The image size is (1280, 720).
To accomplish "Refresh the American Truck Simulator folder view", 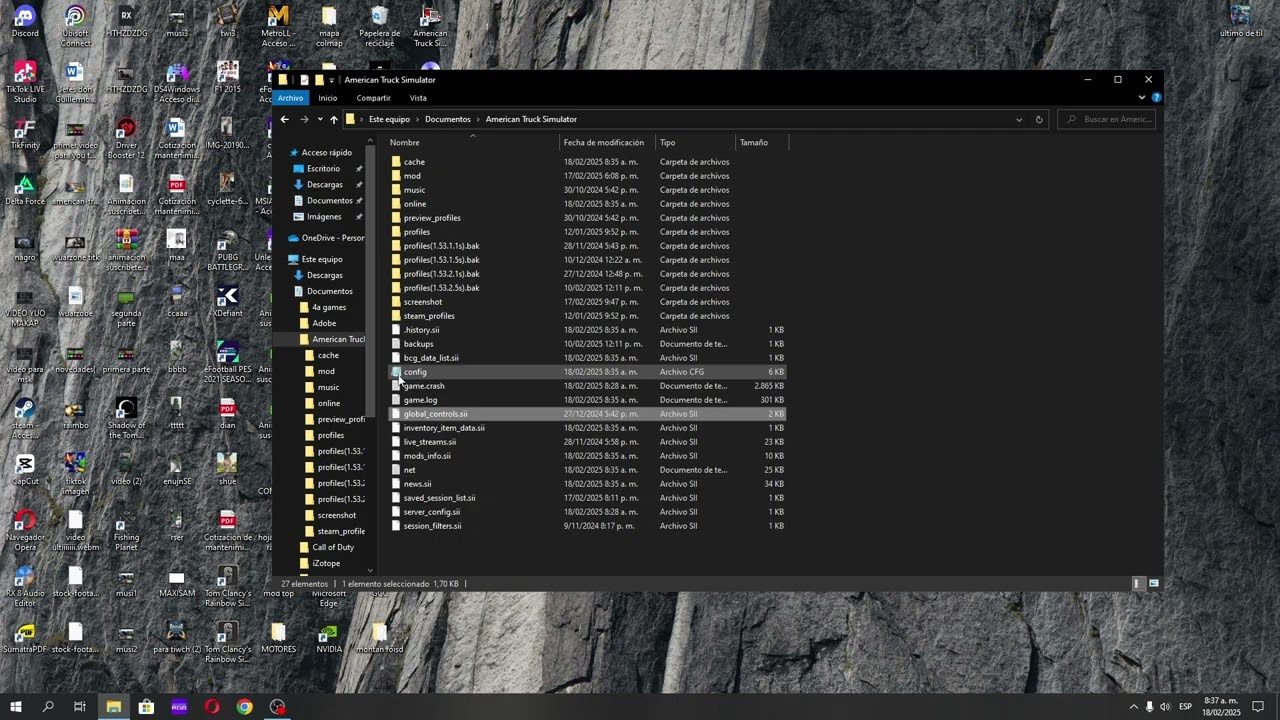I will click(x=1038, y=119).
